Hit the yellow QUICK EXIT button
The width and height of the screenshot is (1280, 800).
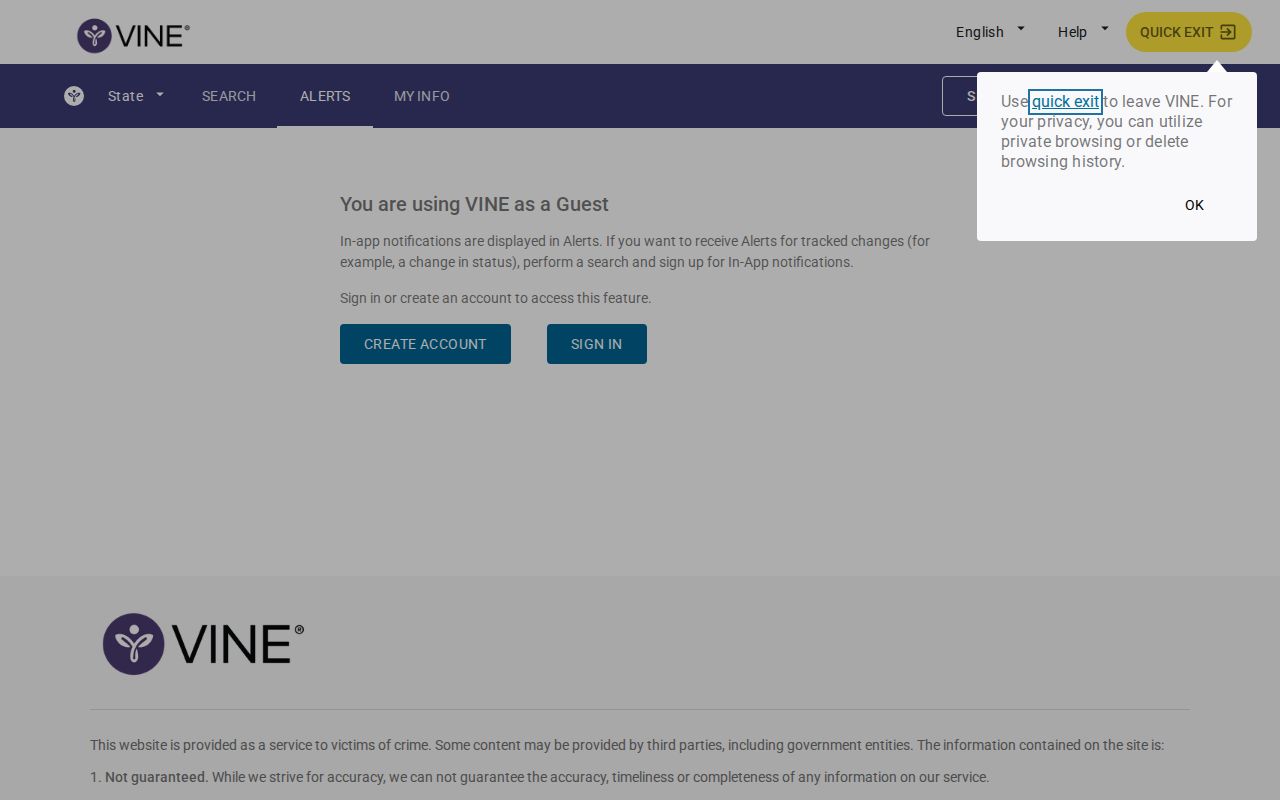tap(1189, 32)
